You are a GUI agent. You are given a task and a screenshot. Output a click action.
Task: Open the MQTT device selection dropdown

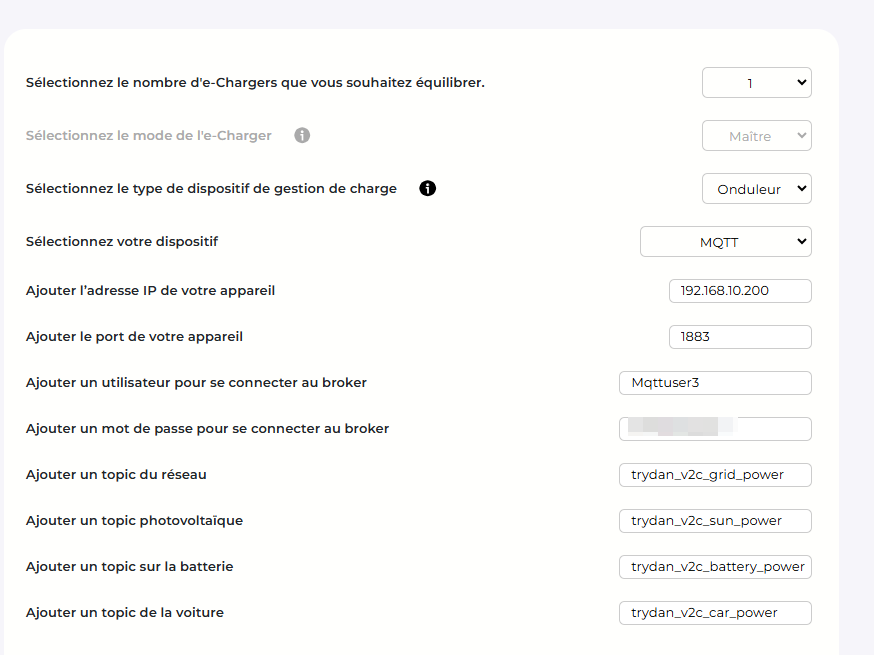[725, 242]
